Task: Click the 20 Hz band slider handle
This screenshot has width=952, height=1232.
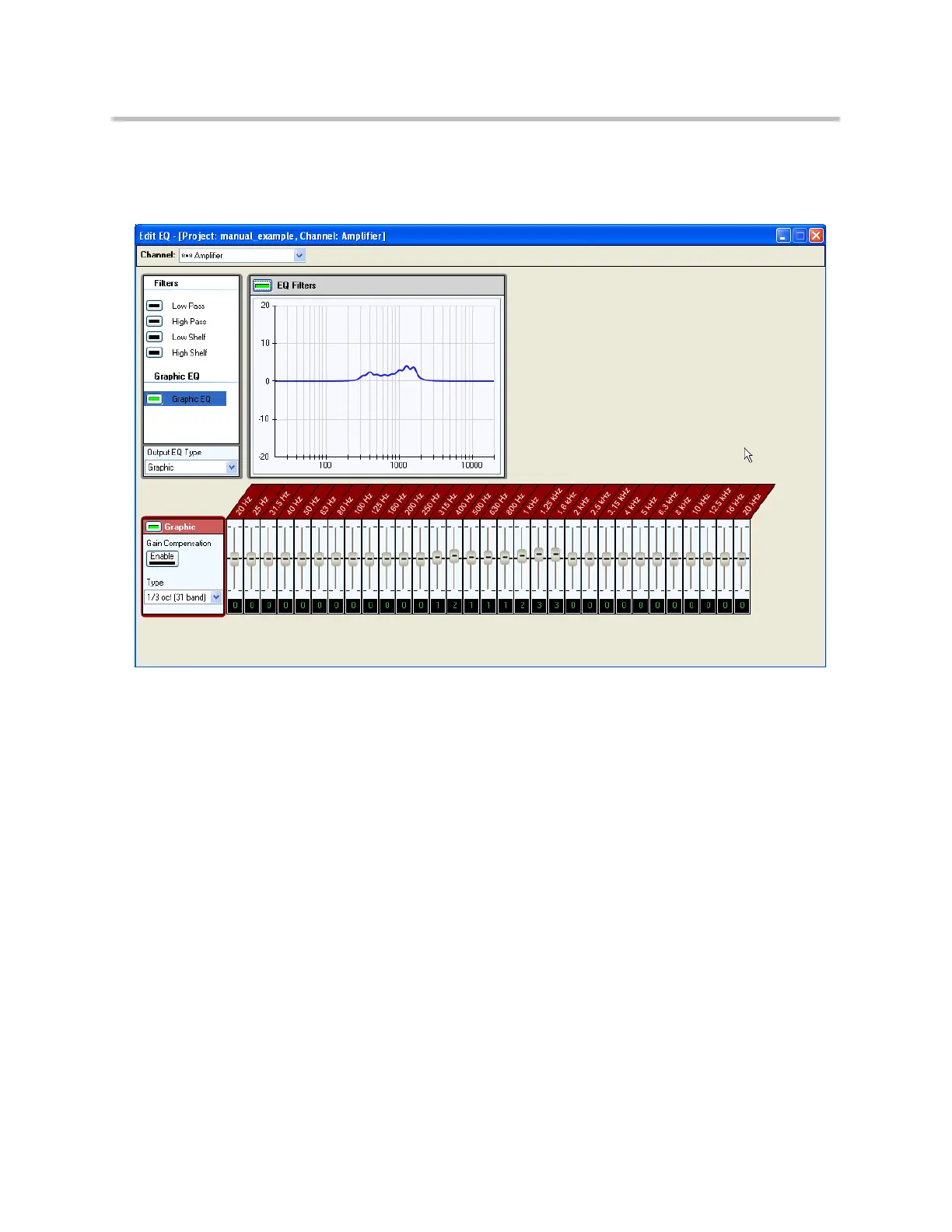Action: (x=235, y=558)
